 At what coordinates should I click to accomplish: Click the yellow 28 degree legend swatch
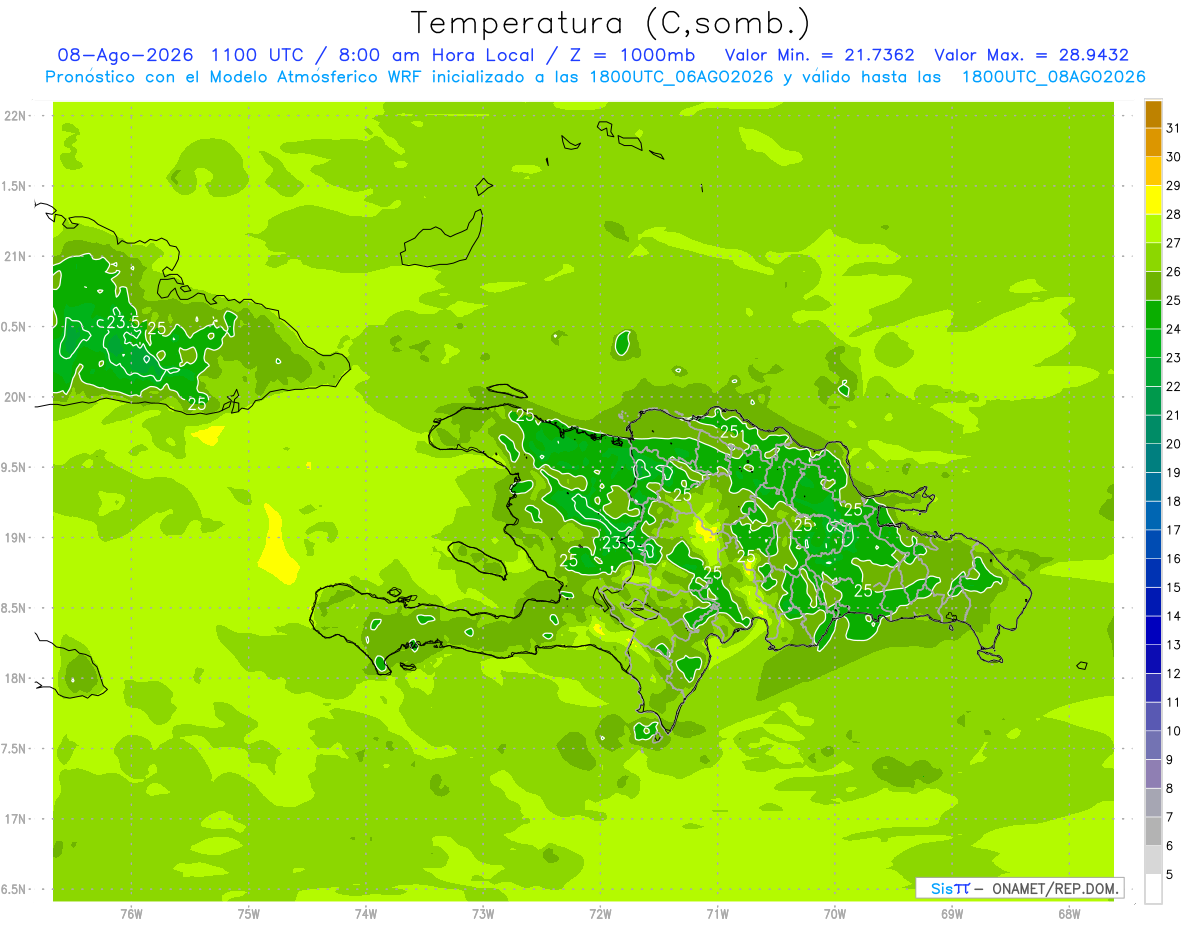[1153, 201]
